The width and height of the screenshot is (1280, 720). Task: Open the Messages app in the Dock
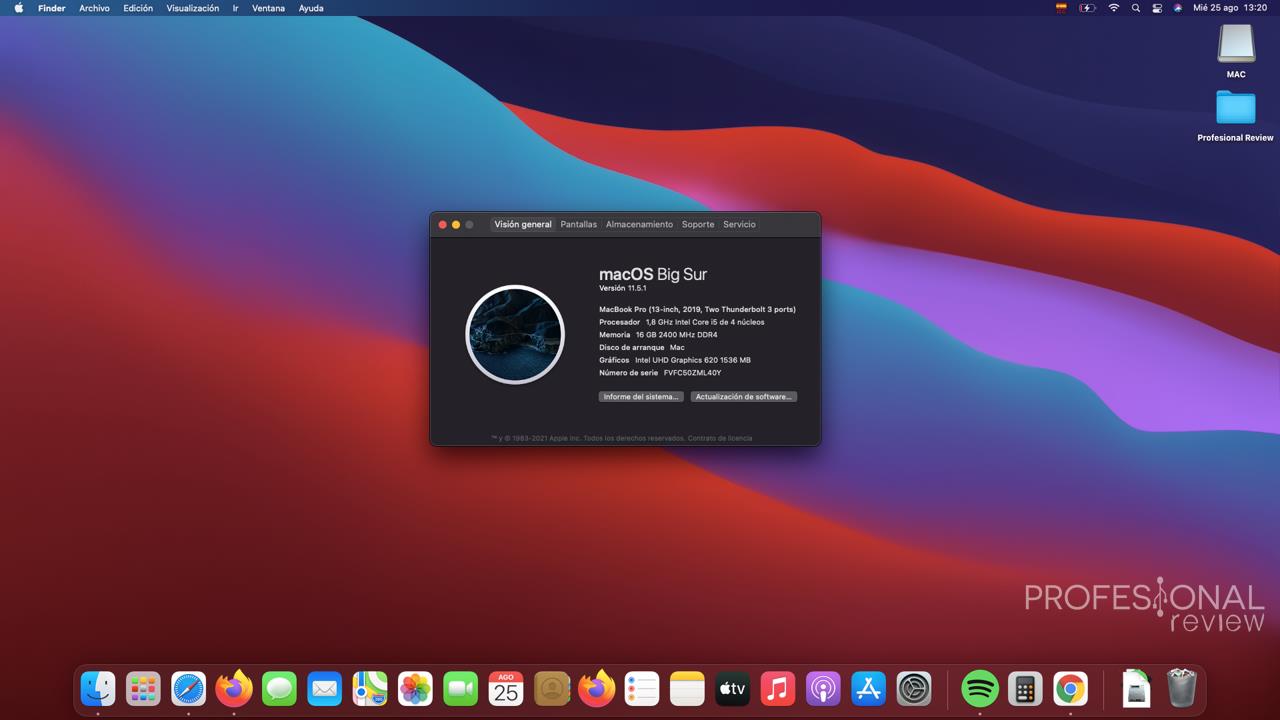click(x=280, y=688)
